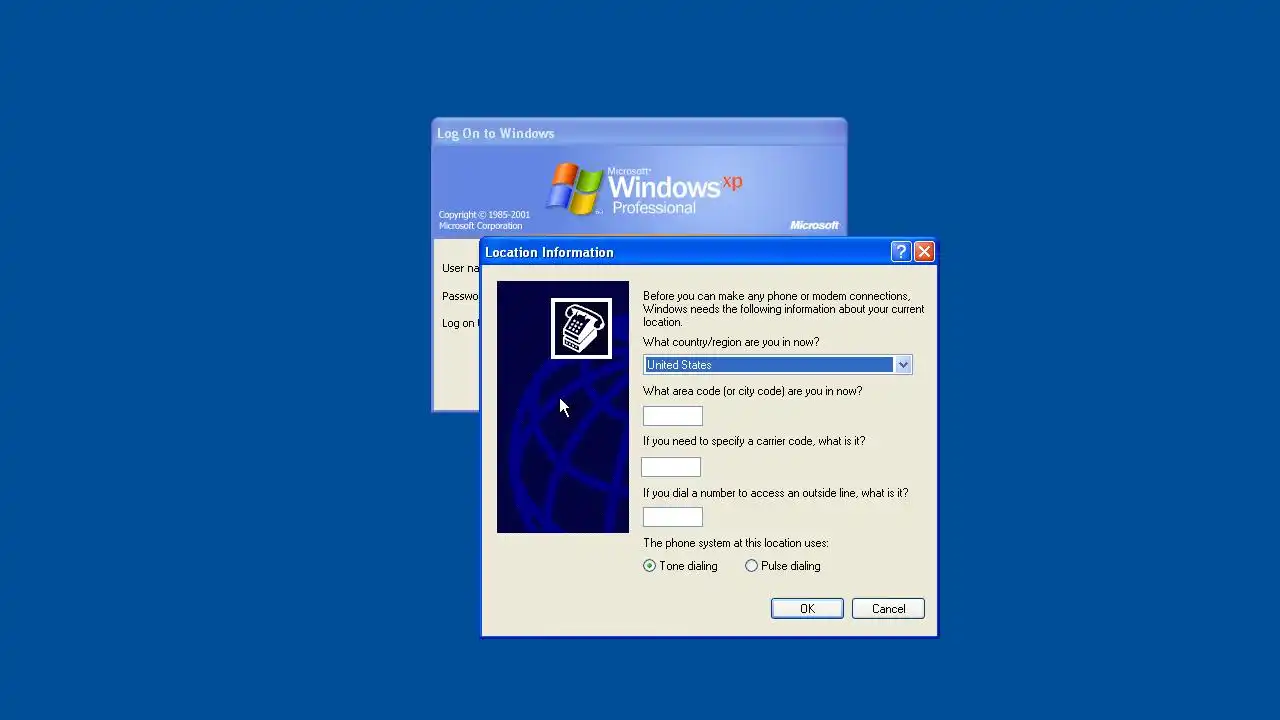1280x720 pixels.
Task: Click the Copyright 1985-2001 text
Action: point(484,220)
